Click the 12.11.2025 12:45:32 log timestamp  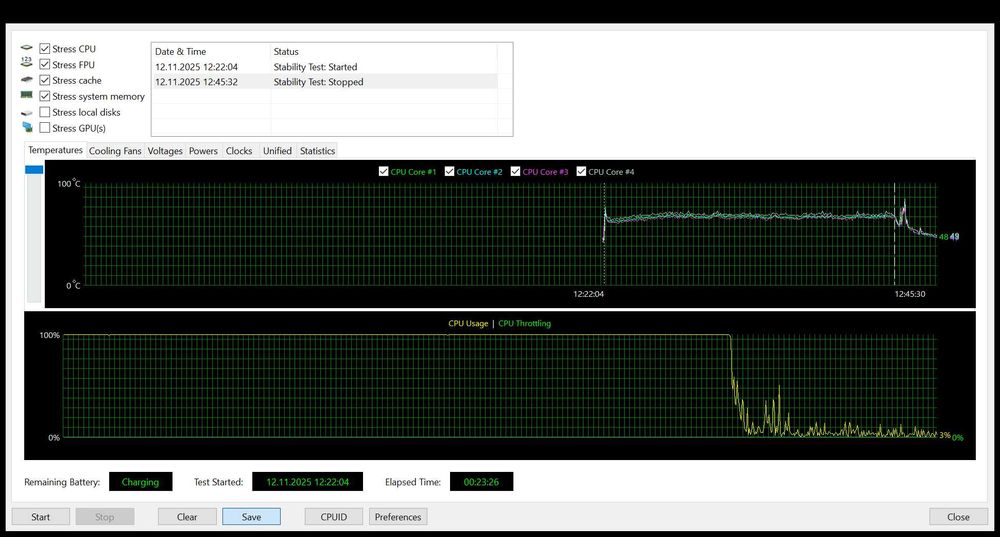click(196, 82)
